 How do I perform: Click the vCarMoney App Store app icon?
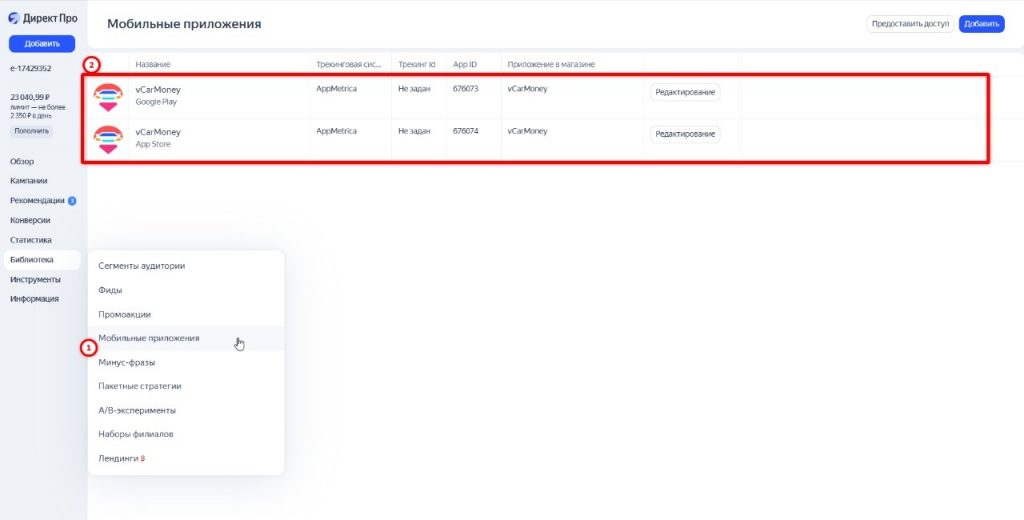coord(108,139)
